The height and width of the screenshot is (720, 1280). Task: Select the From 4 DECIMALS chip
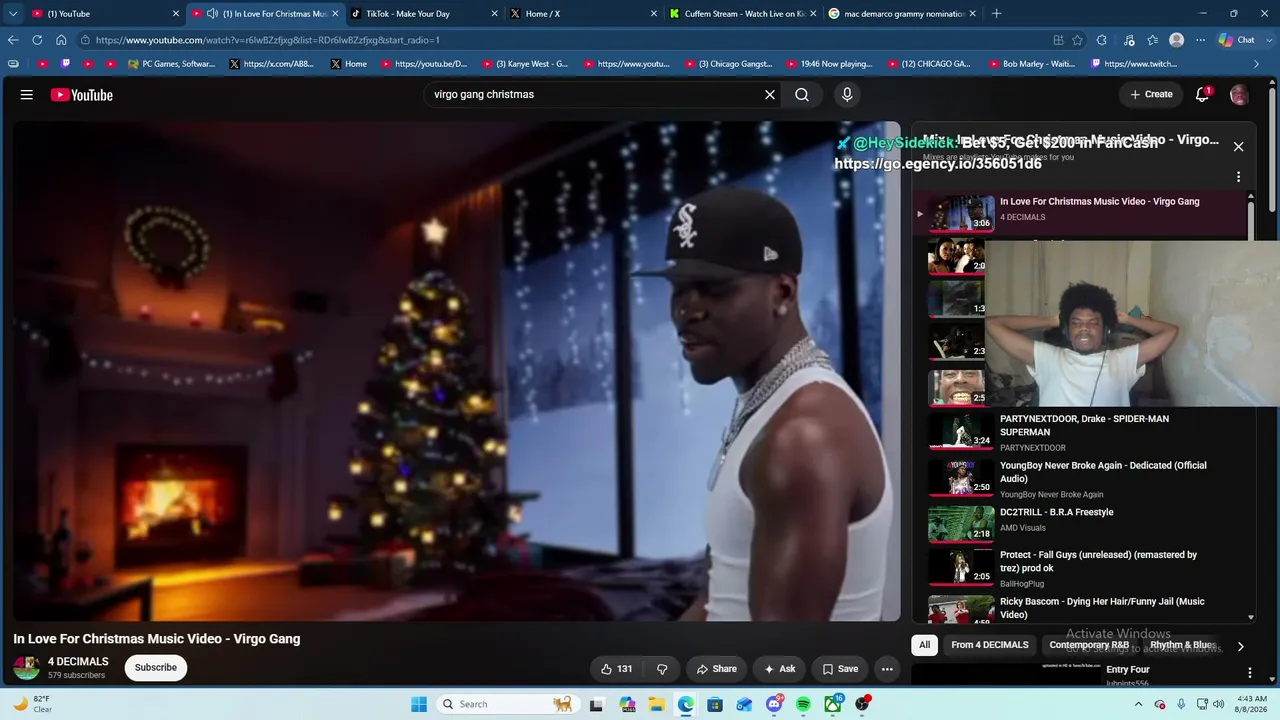click(990, 645)
